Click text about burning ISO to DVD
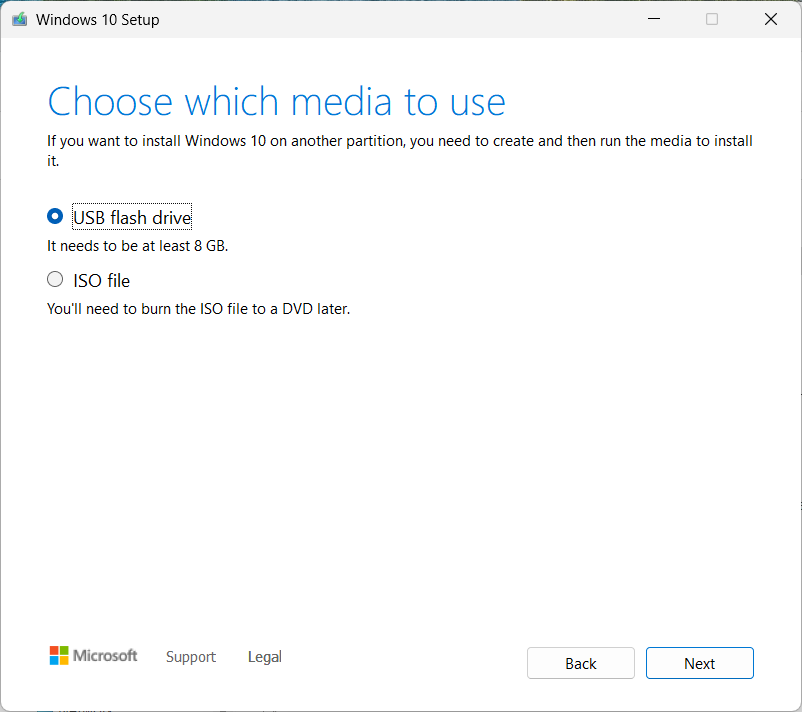This screenshot has width=802, height=712. [x=198, y=309]
